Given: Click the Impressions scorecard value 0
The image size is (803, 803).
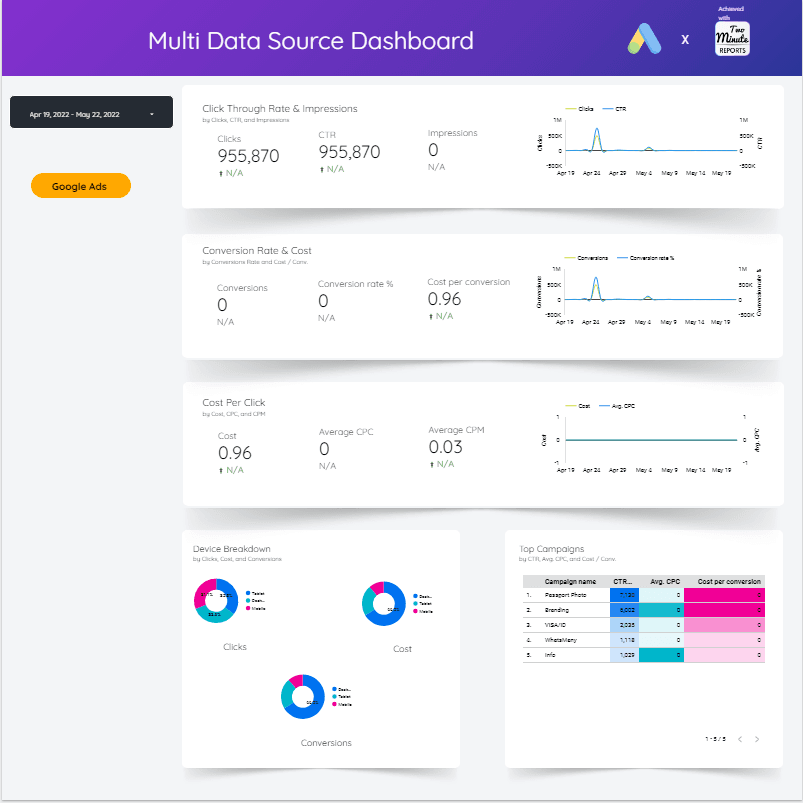Looking at the screenshot, I should pos(433,150).
